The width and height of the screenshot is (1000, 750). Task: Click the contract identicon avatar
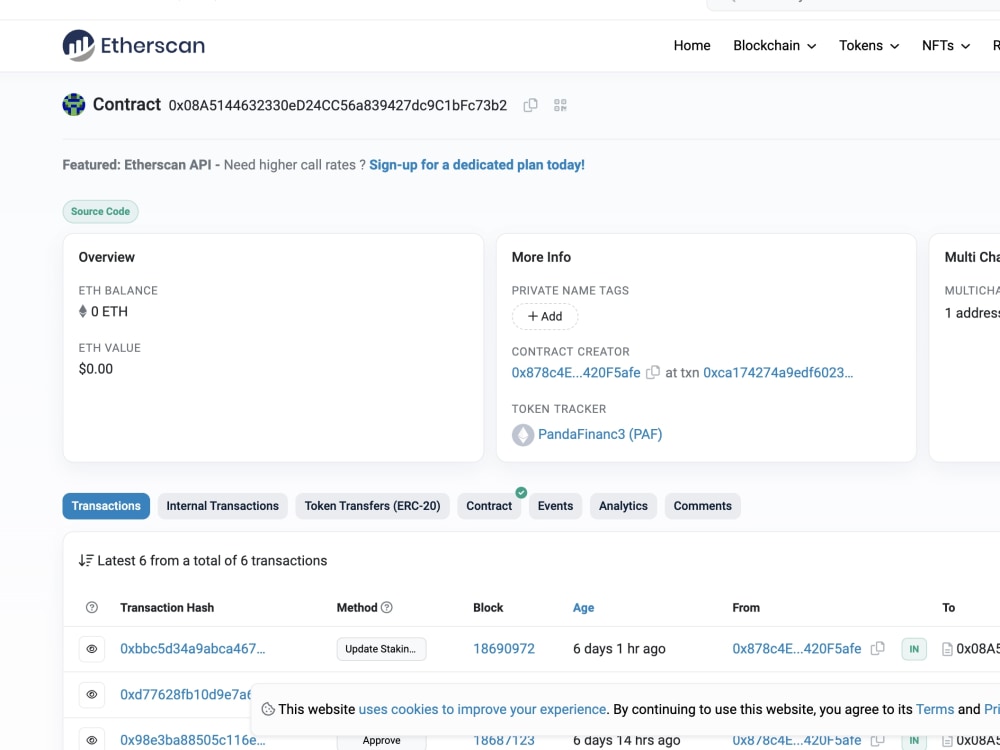pos(73,105)
